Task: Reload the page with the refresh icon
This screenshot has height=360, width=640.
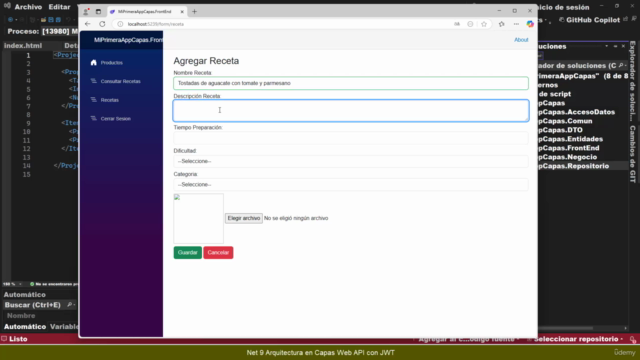Action: click(102, 24)
